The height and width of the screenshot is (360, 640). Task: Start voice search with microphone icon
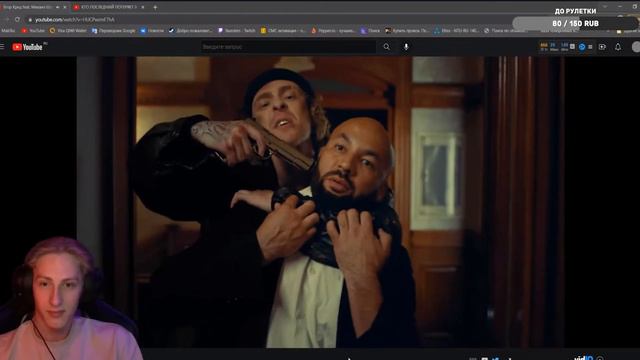click(x=406, y=47)
